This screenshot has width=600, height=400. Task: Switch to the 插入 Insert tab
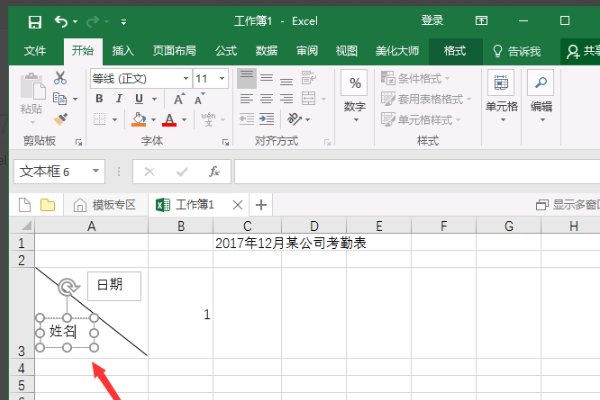coord(123,51)
